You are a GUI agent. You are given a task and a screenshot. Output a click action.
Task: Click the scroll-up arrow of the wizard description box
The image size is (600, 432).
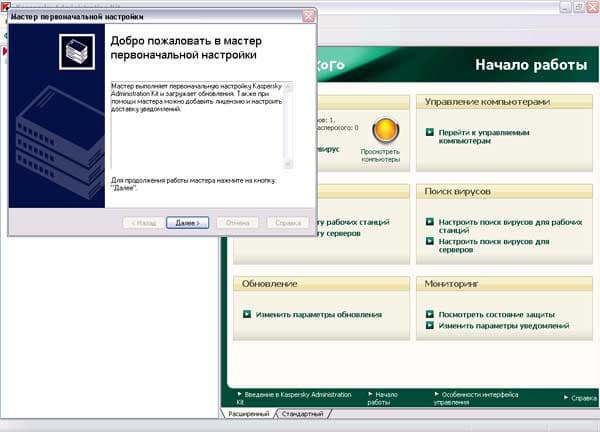tap(289, 86)
